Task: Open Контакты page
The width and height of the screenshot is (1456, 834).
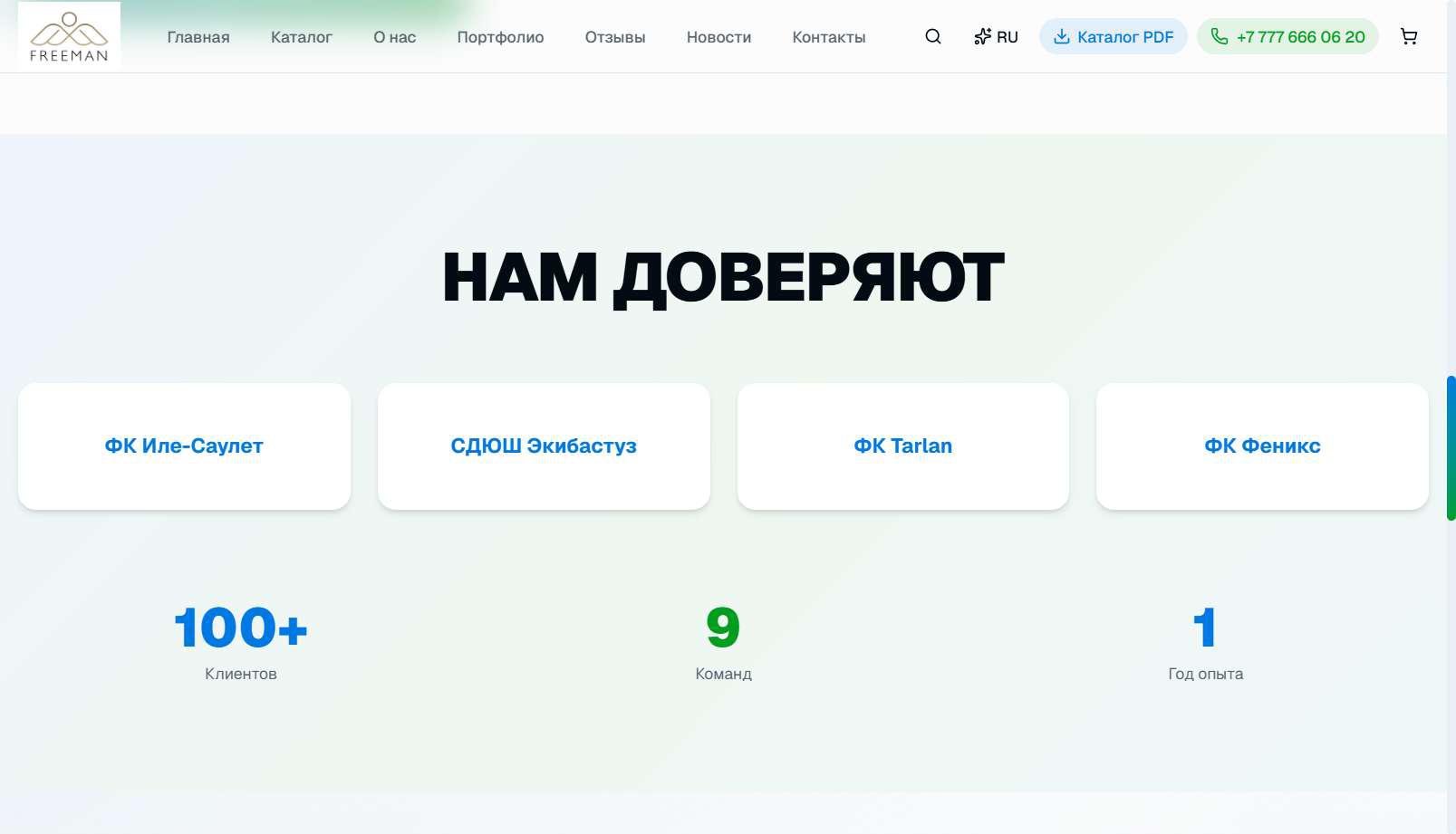Action: 829,37
